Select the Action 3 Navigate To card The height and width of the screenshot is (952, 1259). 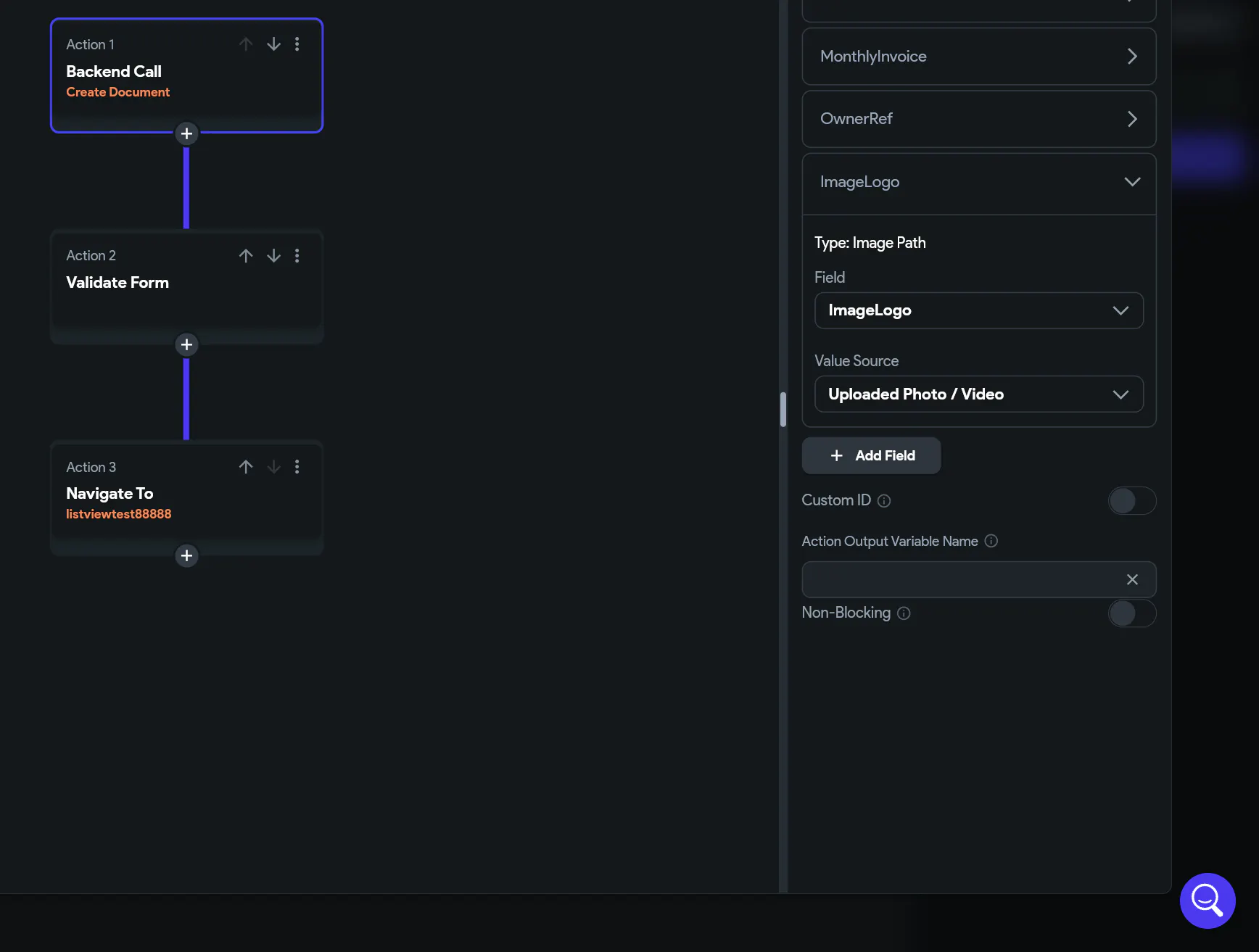point(186,497)
